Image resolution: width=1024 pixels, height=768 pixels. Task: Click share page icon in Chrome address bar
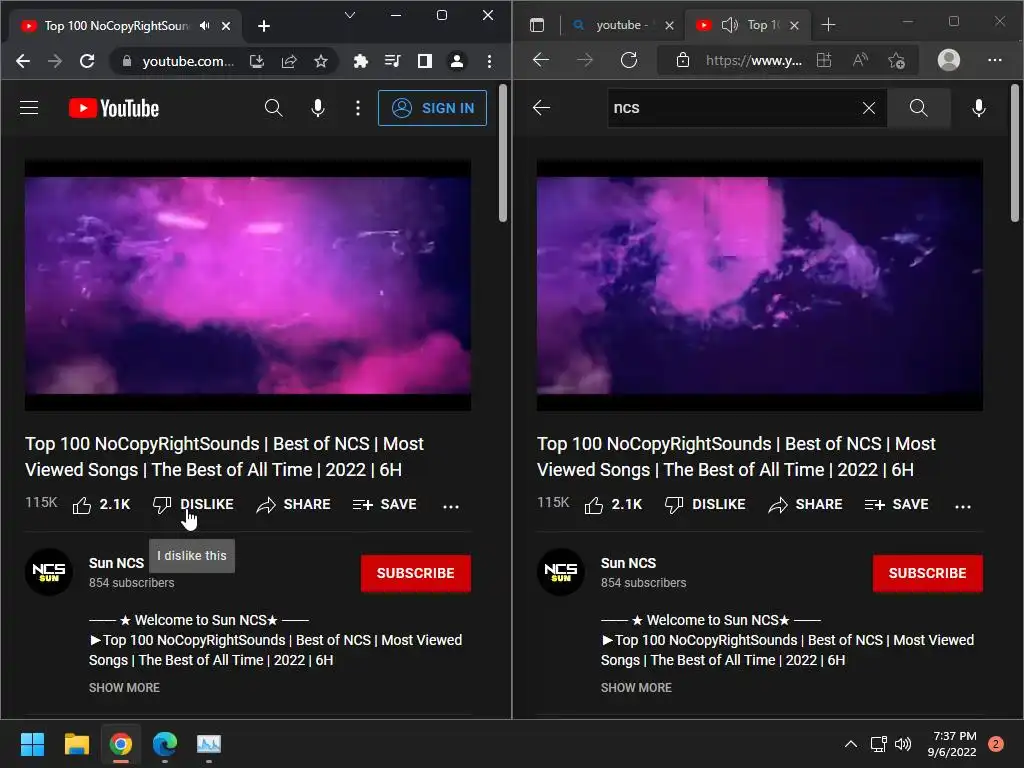[x=289, y=61]
